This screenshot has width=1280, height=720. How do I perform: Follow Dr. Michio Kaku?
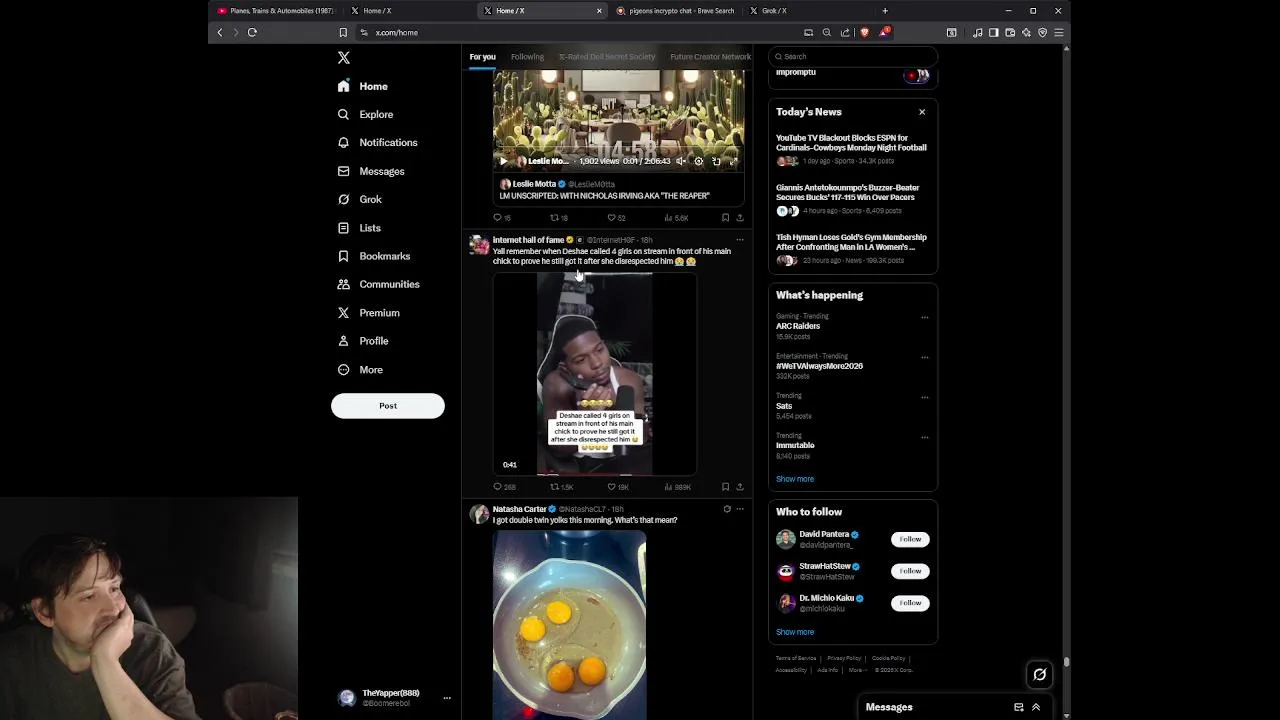(910, 603)
